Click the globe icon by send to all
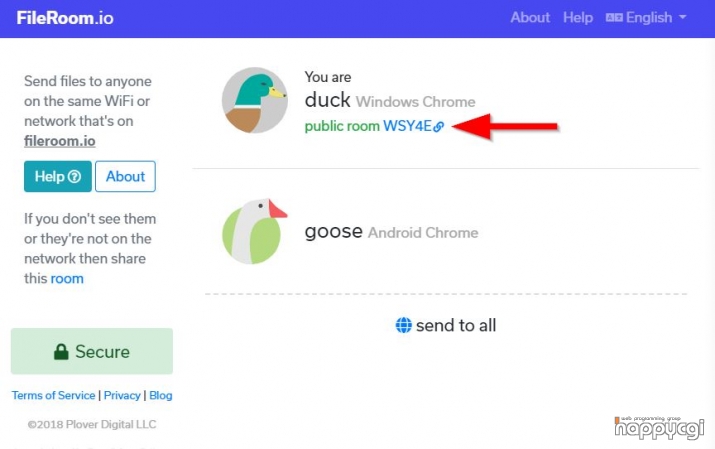The width and height of the screenshot is (715, 449). click(x=404, y=325)
